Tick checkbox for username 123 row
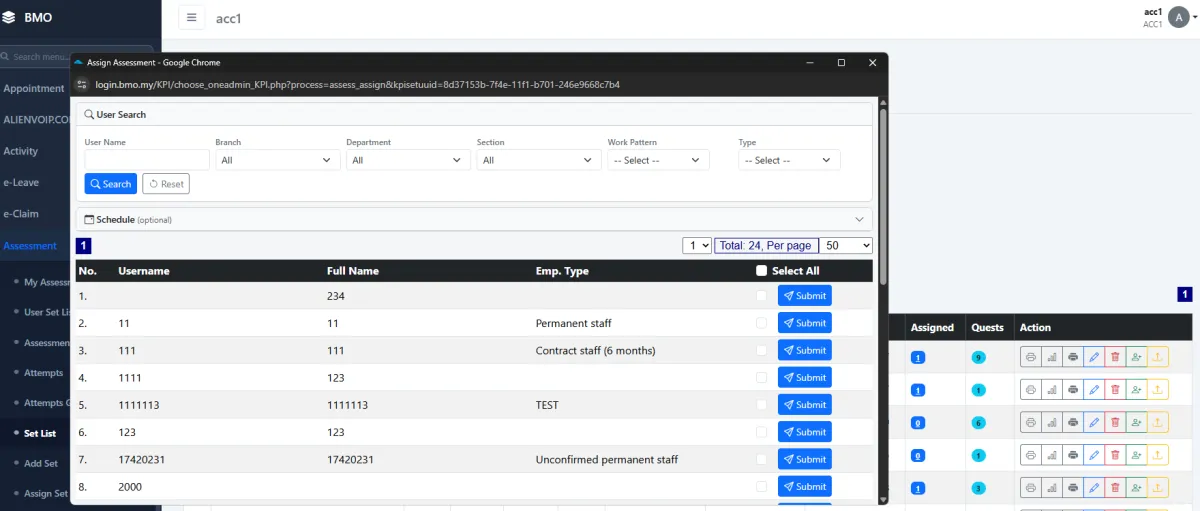The width and height of the screenshot is (1200, 511). coord(762,432)
